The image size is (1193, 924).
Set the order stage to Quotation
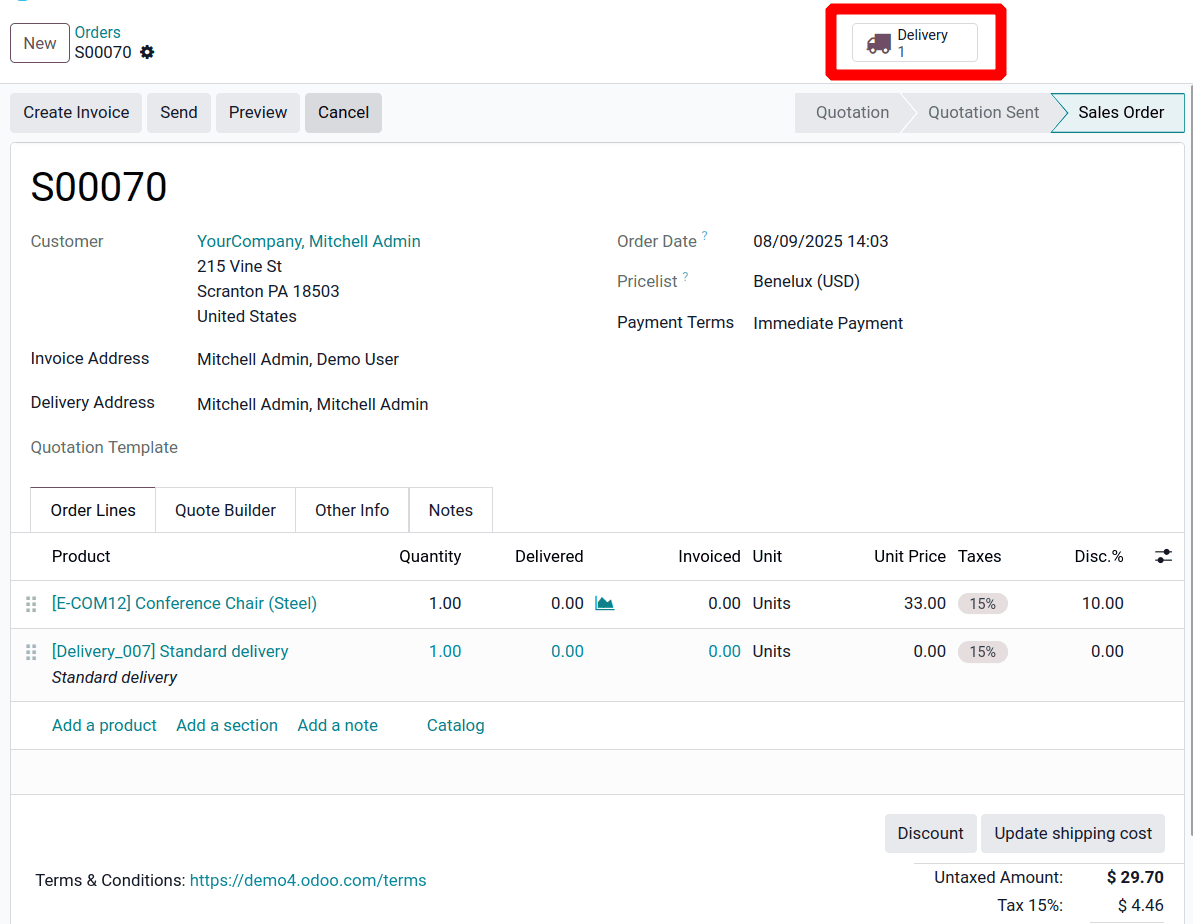point(851,112)
